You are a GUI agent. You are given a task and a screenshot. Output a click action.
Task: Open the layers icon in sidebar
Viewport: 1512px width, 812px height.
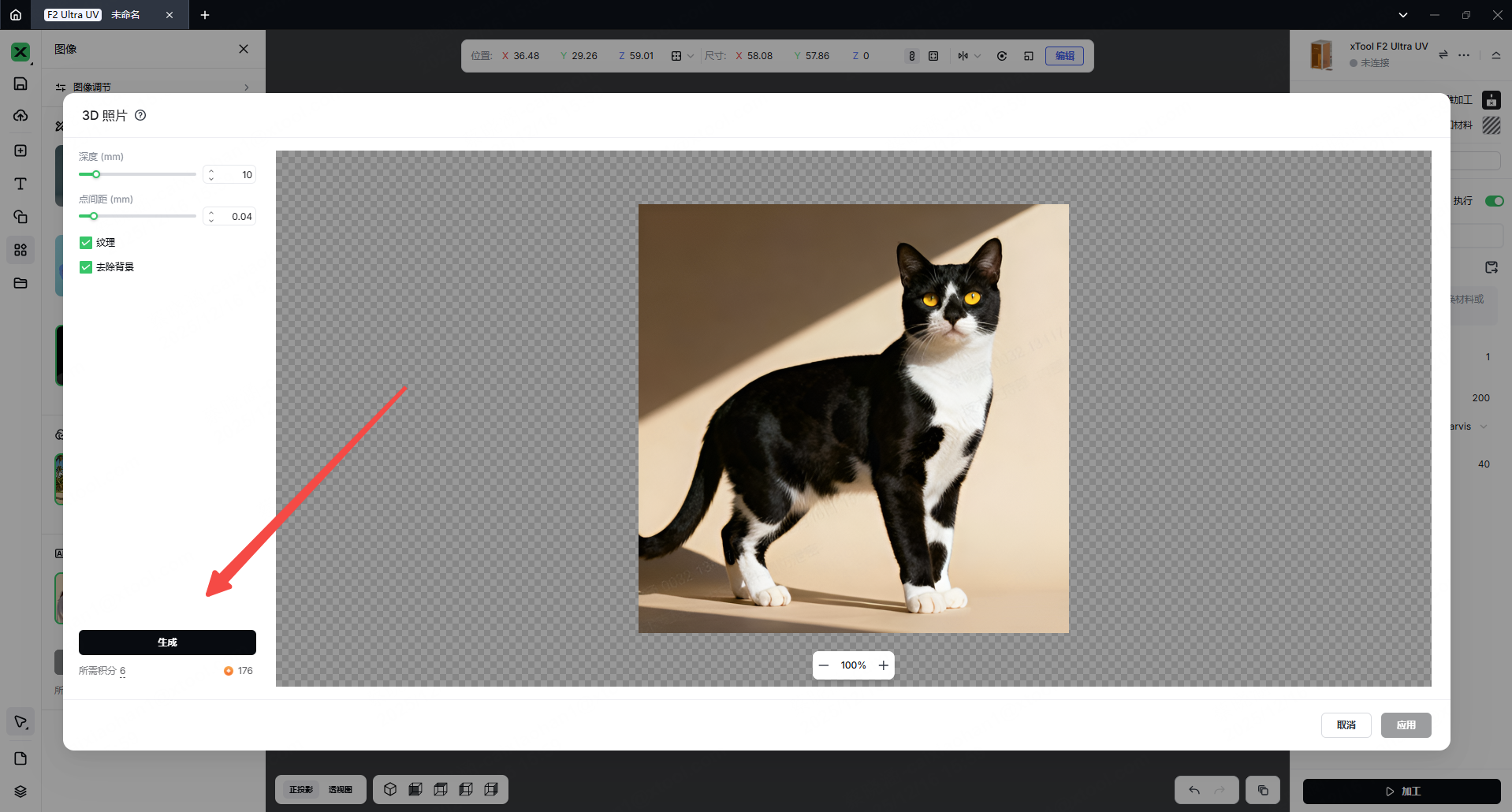tap(20, 792)
